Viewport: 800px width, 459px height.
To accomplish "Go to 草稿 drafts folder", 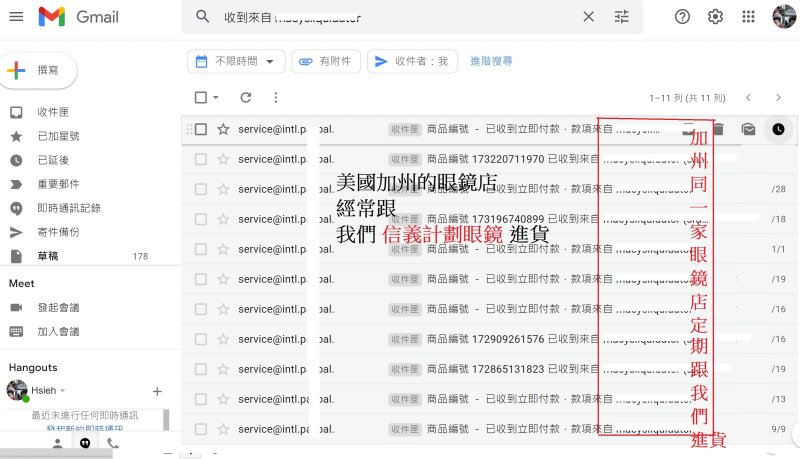I will tap(50, 256).
